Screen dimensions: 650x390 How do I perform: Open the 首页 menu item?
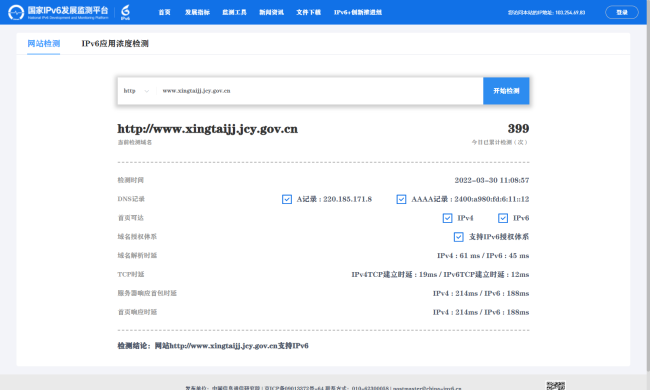[164, 12]
